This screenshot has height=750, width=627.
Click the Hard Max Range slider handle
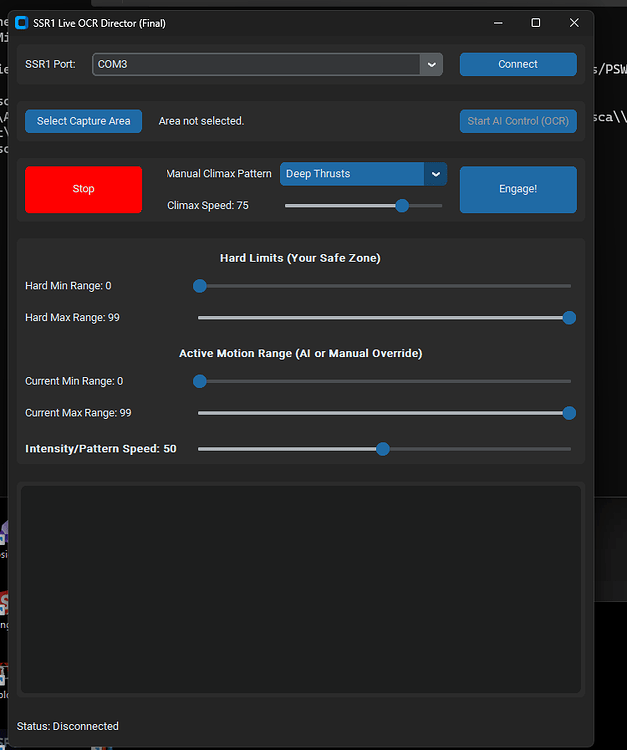click(569, 318)
